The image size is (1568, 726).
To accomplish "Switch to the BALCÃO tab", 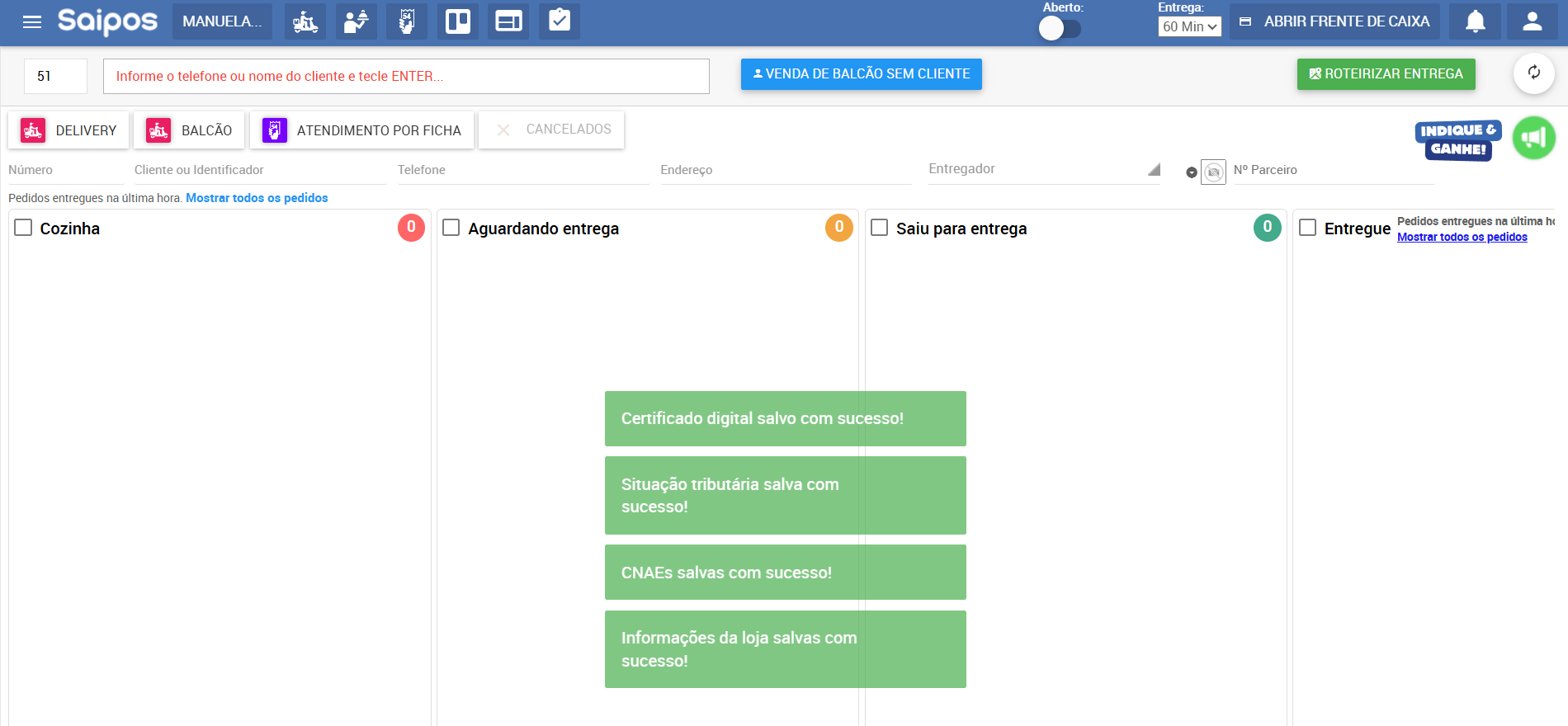I will click(190, 130).
